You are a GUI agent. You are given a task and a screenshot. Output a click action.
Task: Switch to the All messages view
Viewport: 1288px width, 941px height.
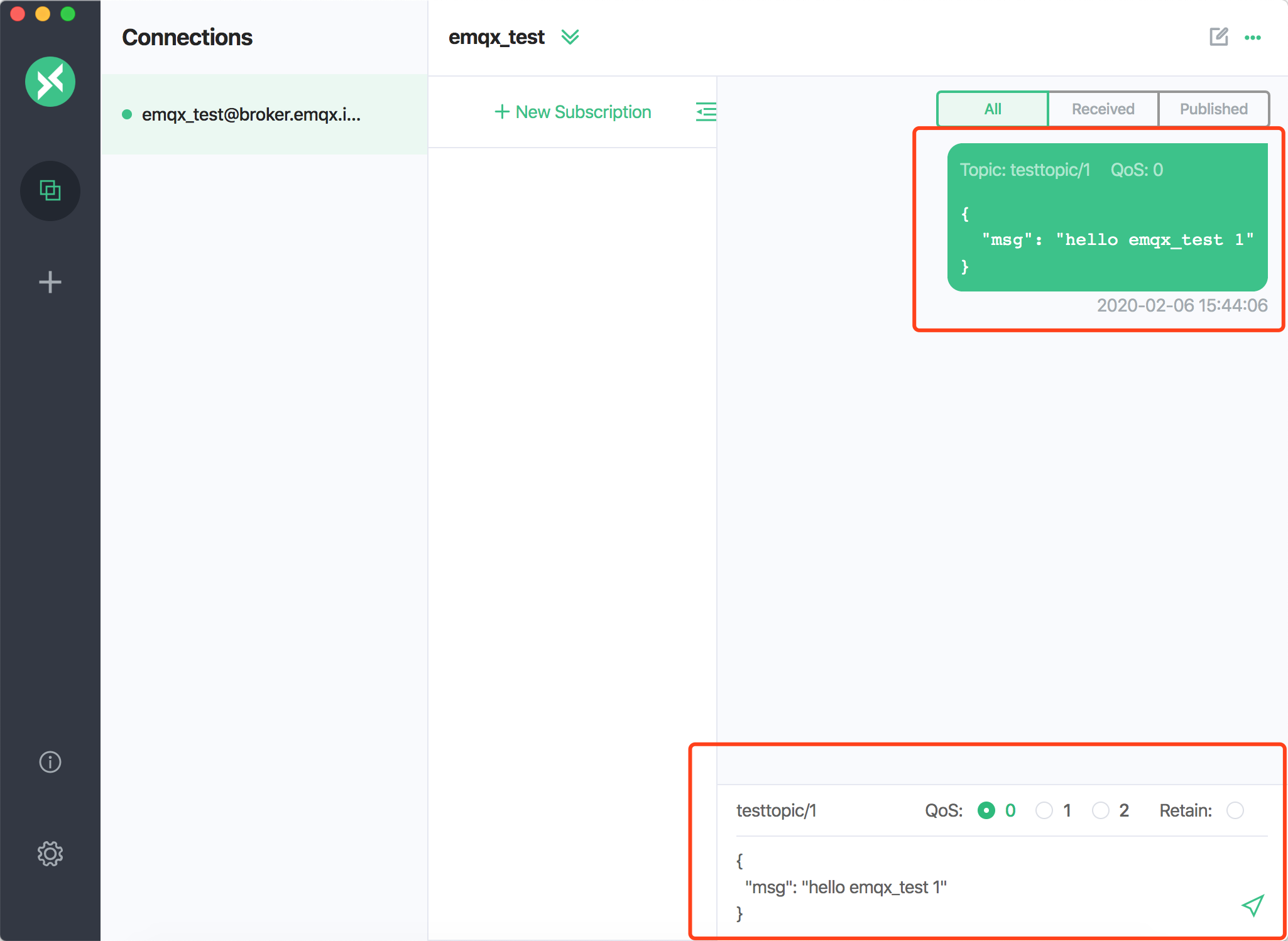click(991, 109)
